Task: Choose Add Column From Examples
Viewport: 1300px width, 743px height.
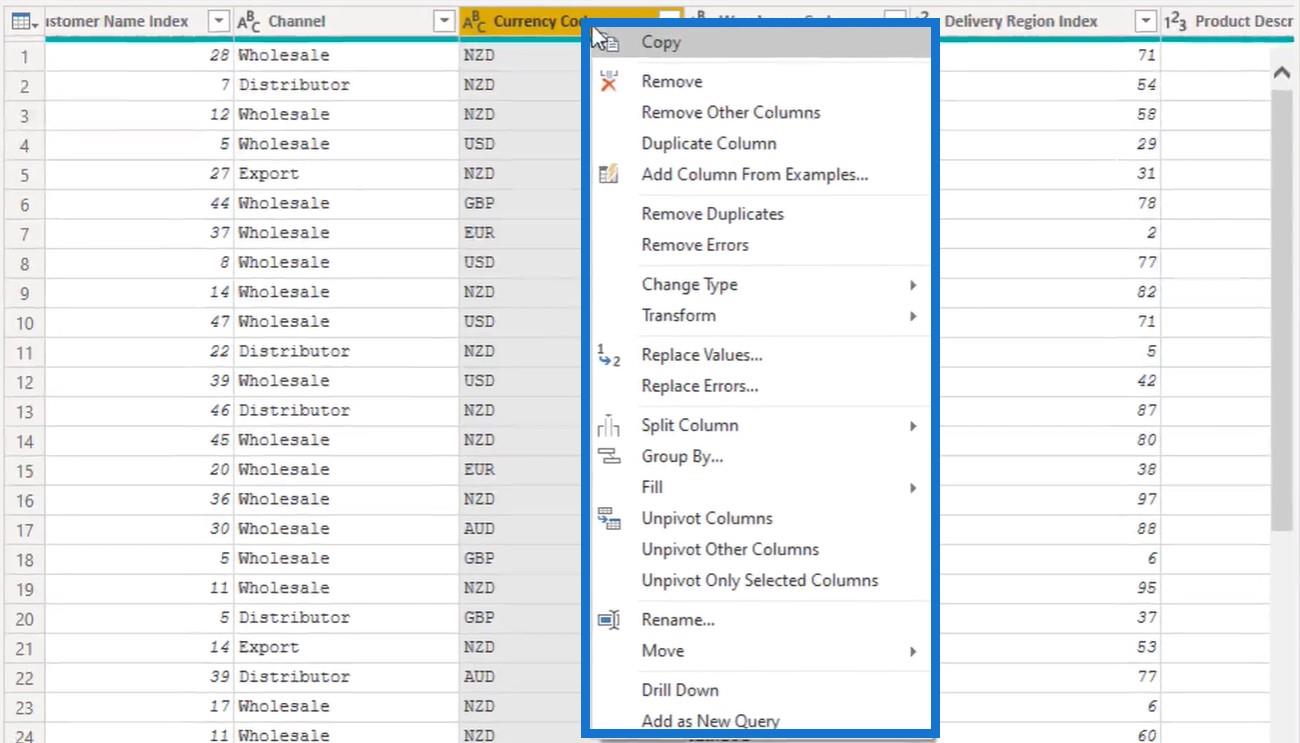Action: (x=760, y=175)
